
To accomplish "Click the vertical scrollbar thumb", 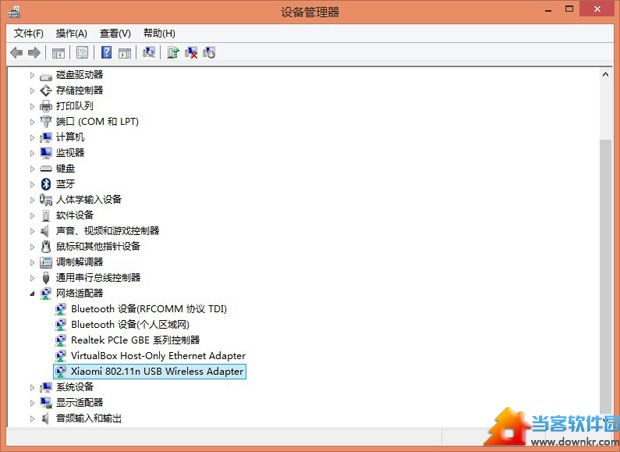I will 605,276.
